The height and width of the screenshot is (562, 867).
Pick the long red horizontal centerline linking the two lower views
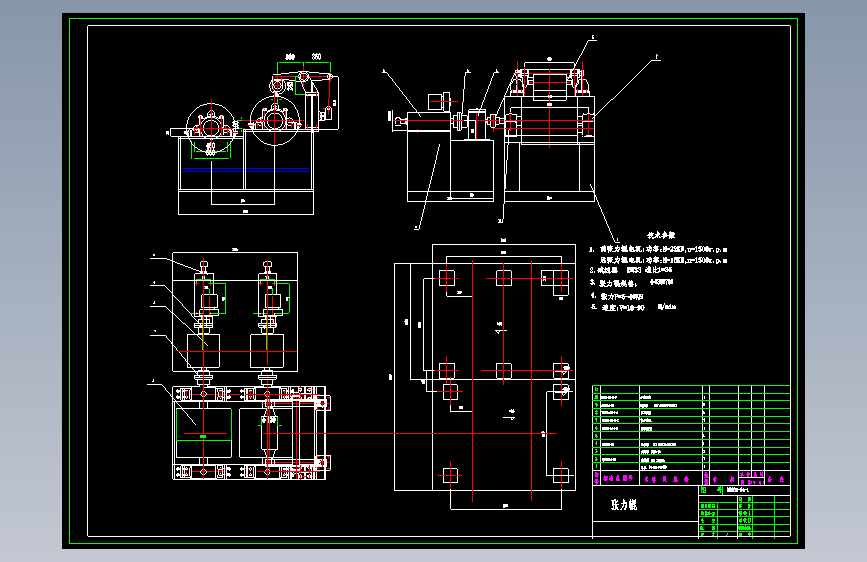click(409, 434)
